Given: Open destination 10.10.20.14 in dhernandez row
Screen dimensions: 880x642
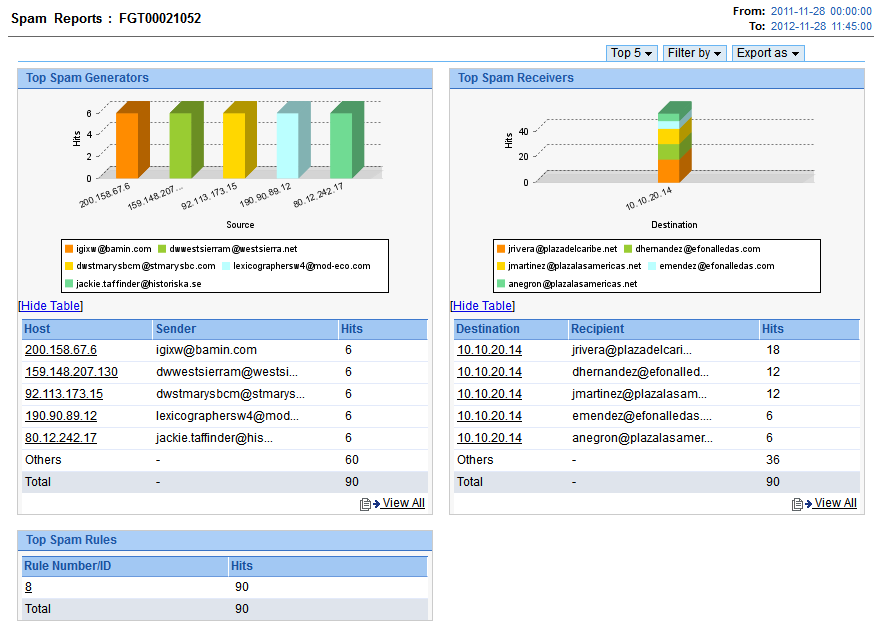Looking at the screenshot, I should pos(489,372).
